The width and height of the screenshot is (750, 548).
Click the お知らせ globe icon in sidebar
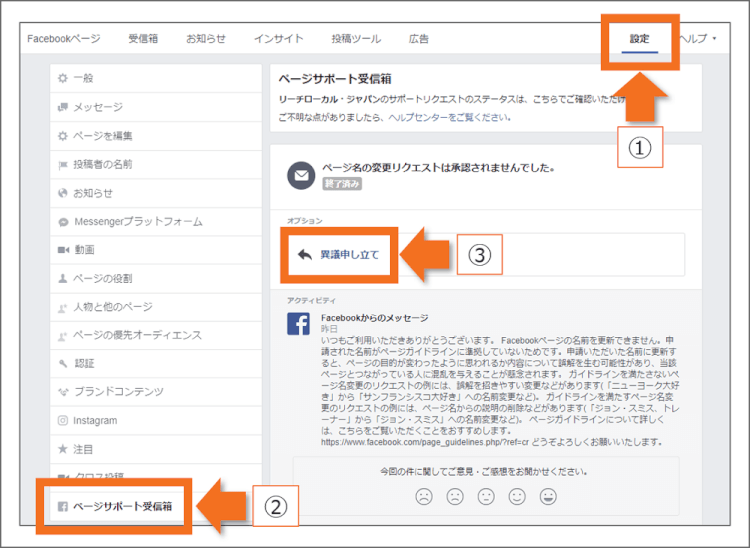[63, 193]
